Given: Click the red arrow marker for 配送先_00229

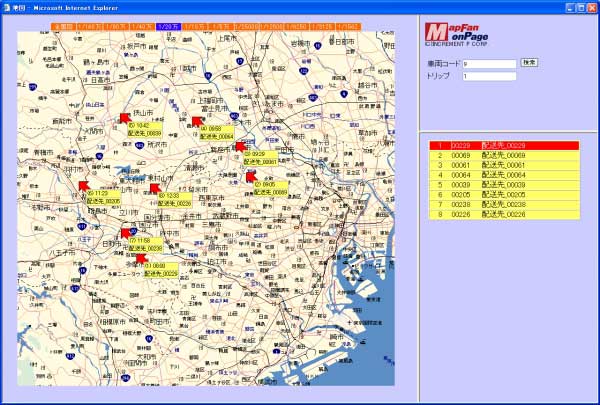Looking at the screenshot, I should point(142,259).
